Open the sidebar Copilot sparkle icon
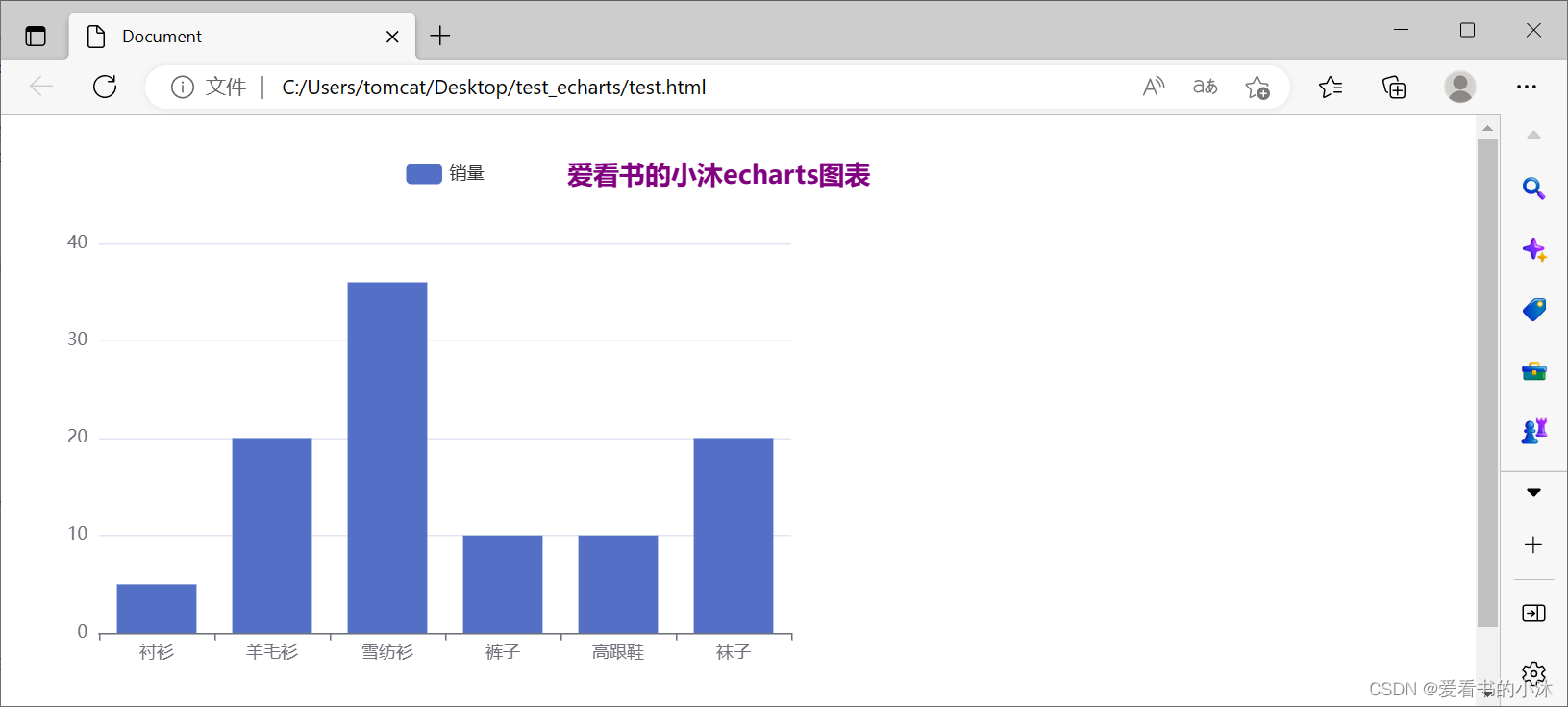 tap(1534, 250)
